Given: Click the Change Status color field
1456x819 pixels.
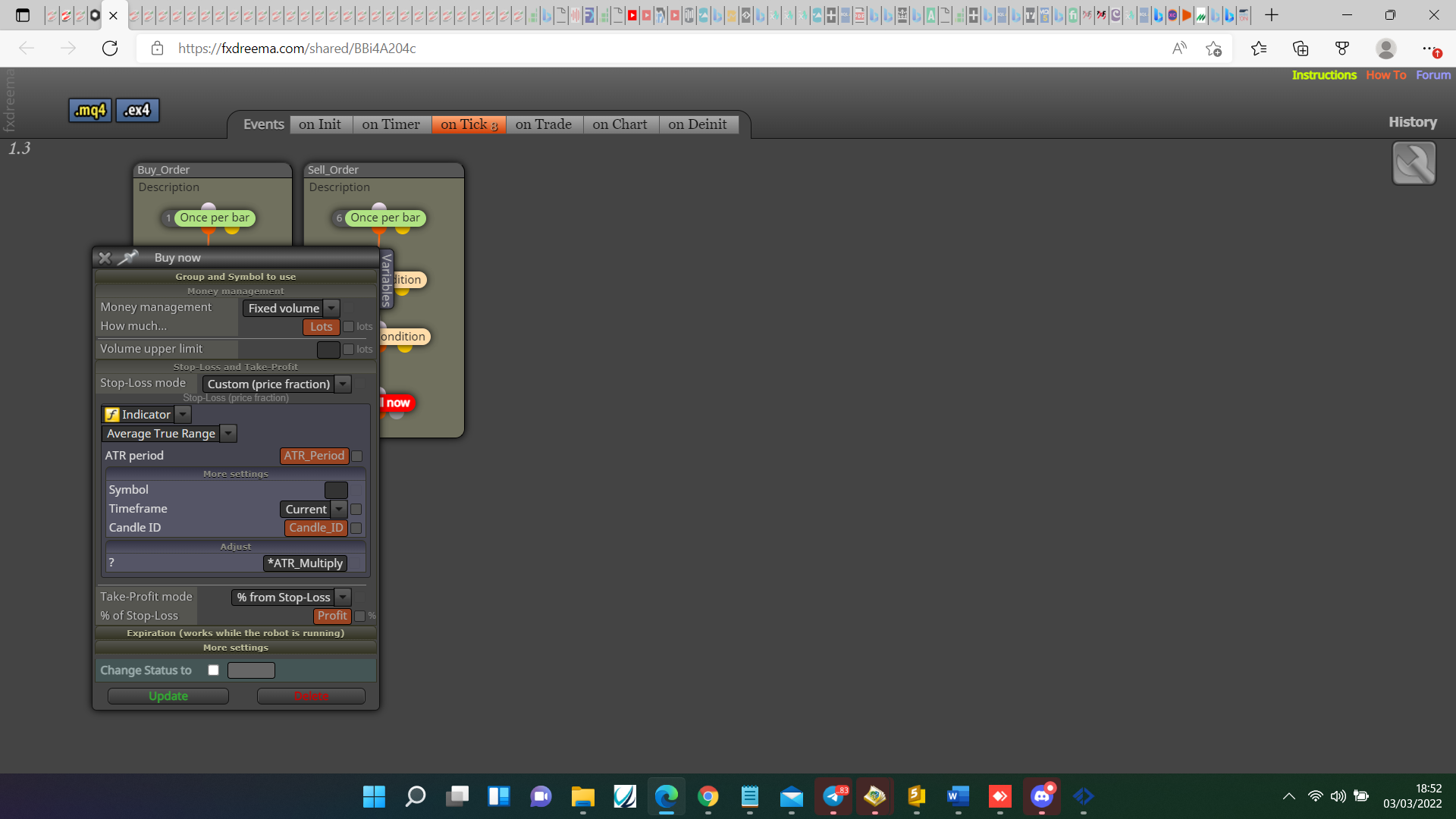Looking at the screenshot, I should click(251, 670).
